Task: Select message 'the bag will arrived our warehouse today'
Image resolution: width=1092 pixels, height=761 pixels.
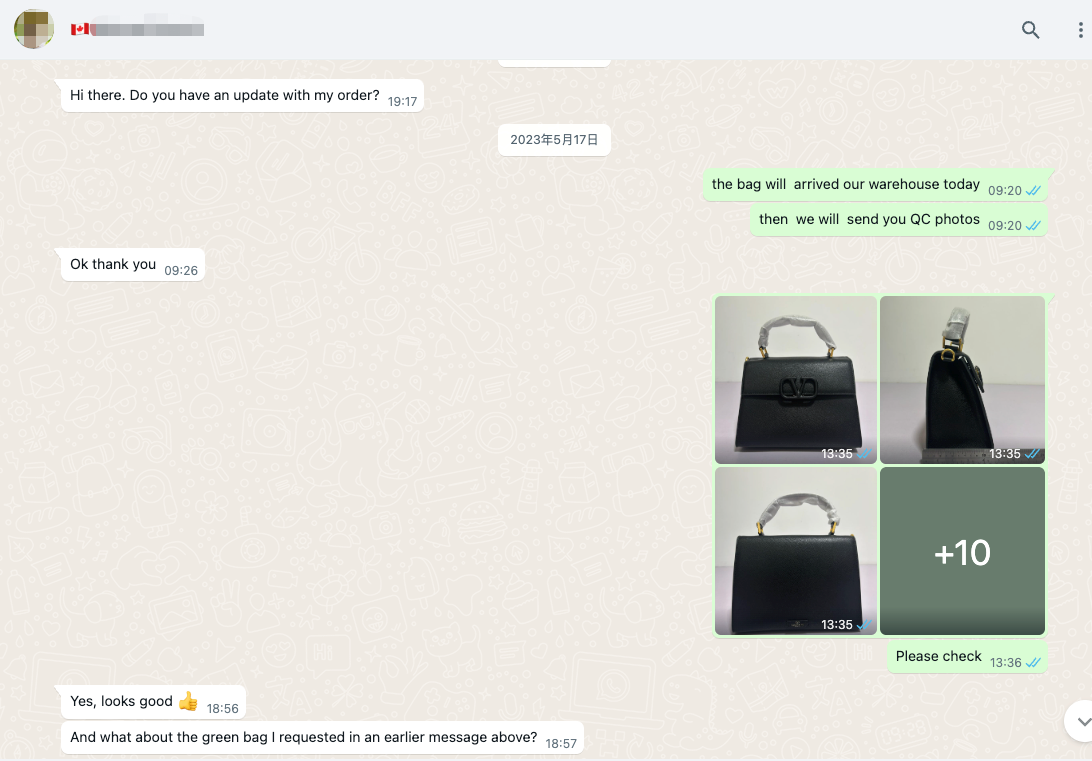Action: tap(875, 185)
